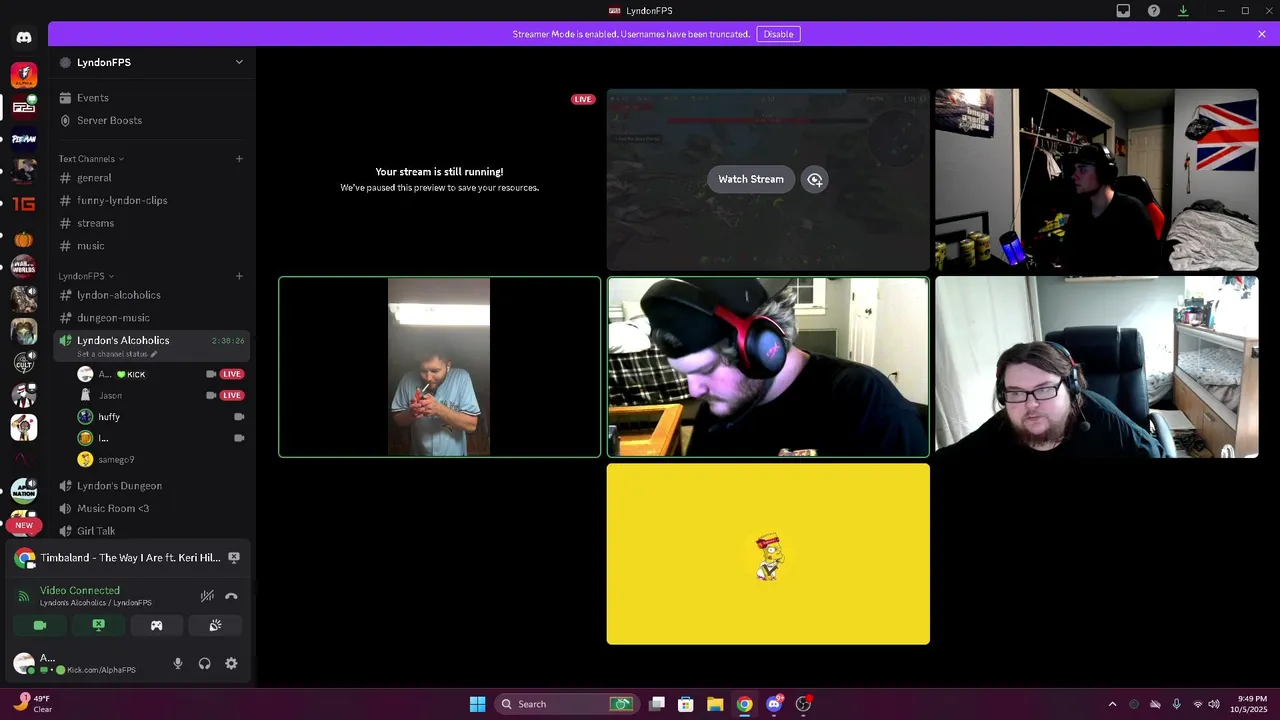Screen dimensions: 1280x720
Task: Create channel in LyndonFPS category
Action: click(x=239, y=276)
